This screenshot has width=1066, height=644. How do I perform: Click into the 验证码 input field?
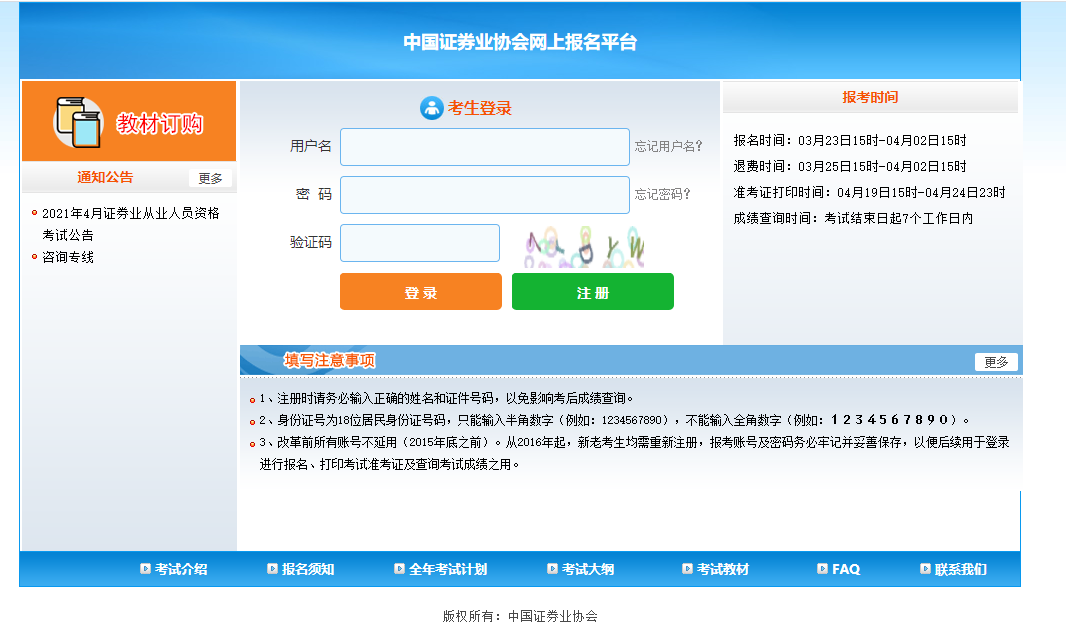click(420, 243)
